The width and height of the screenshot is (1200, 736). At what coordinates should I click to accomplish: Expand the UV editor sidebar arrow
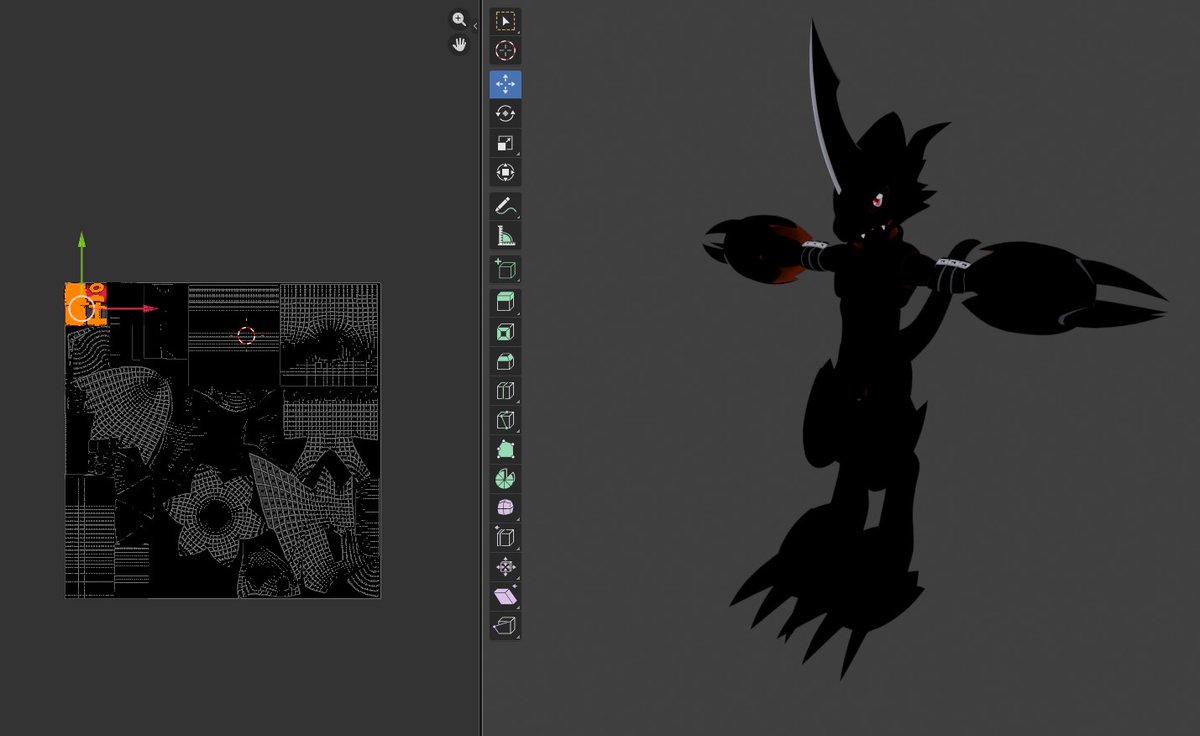tap(476, 24)
